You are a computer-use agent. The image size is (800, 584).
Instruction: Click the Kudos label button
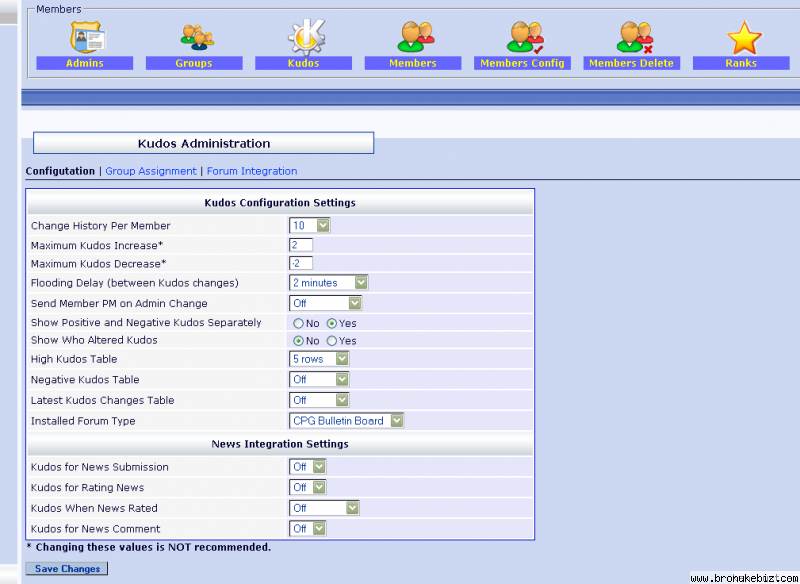[x=304, y=63]
